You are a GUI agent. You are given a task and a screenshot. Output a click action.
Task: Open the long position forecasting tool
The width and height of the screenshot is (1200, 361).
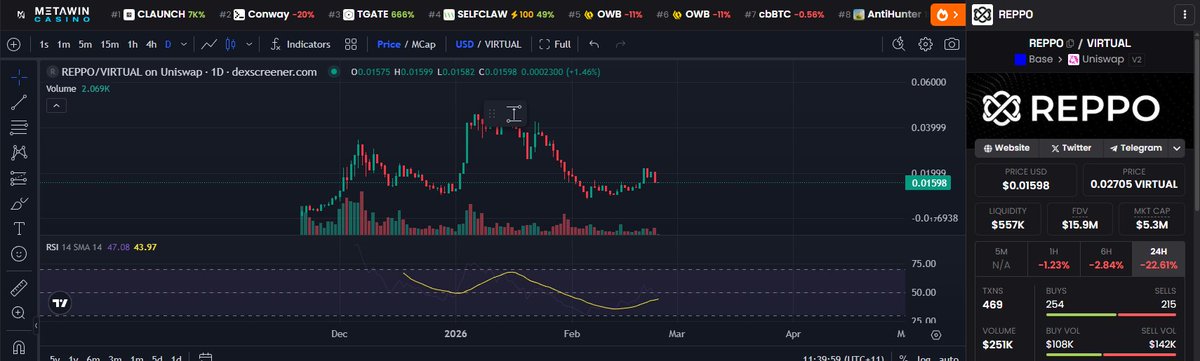18,178
